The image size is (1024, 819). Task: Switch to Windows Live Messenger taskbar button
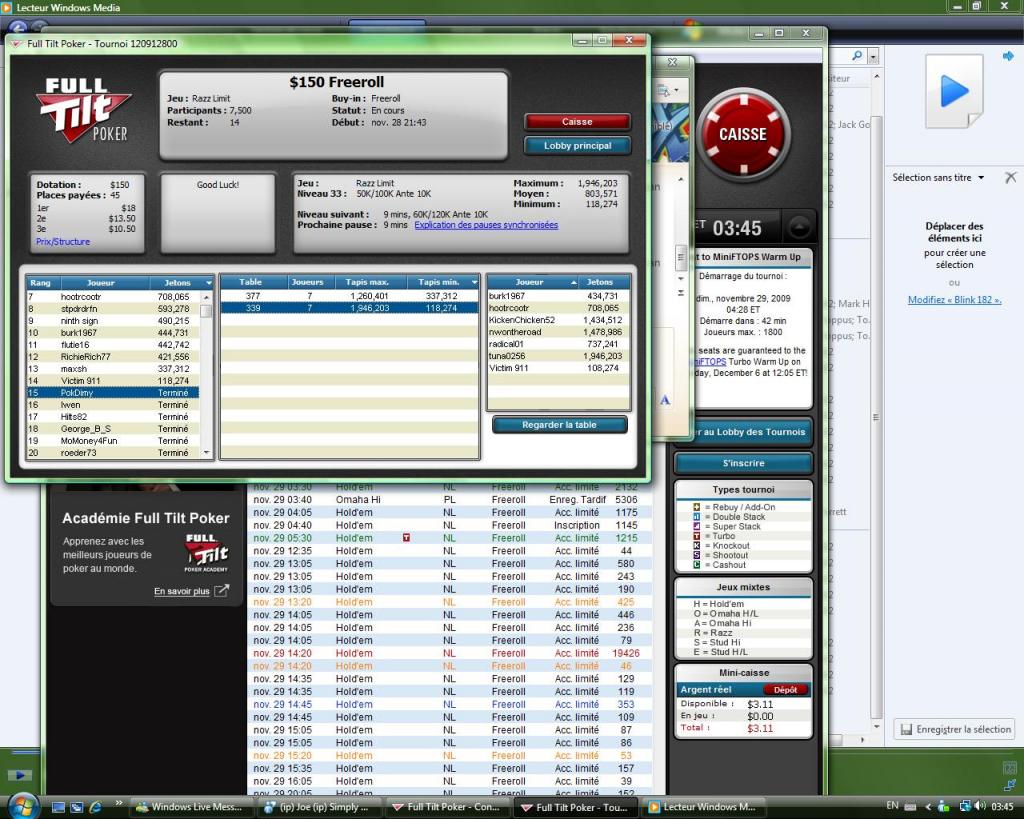pos(191,807)
